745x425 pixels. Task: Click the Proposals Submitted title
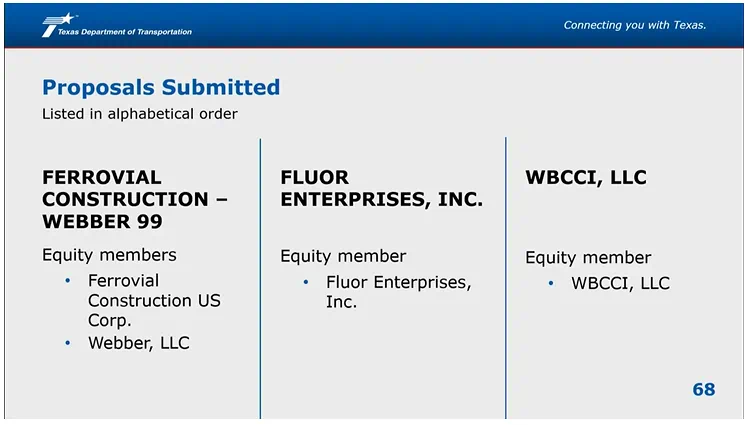161,87
